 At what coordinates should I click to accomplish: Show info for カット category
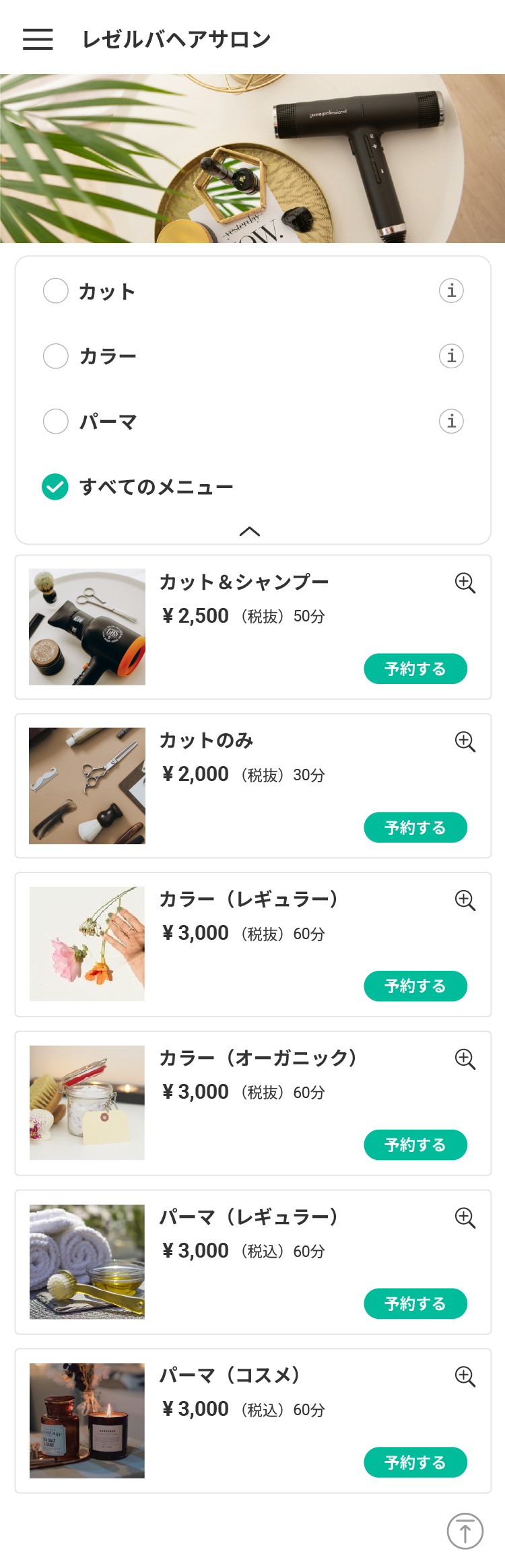[x=451, y=291]
